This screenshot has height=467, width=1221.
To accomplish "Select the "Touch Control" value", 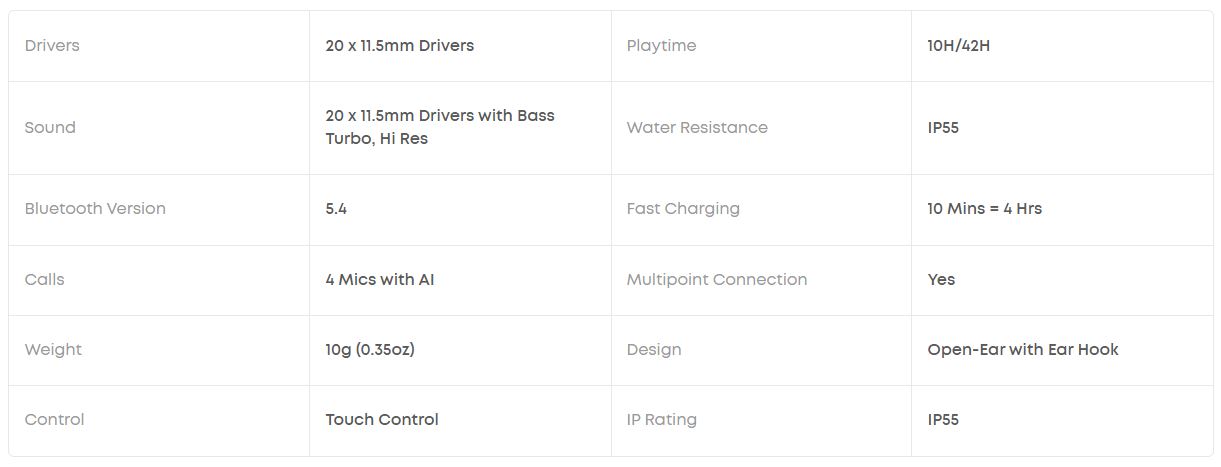I will (381, 420).
